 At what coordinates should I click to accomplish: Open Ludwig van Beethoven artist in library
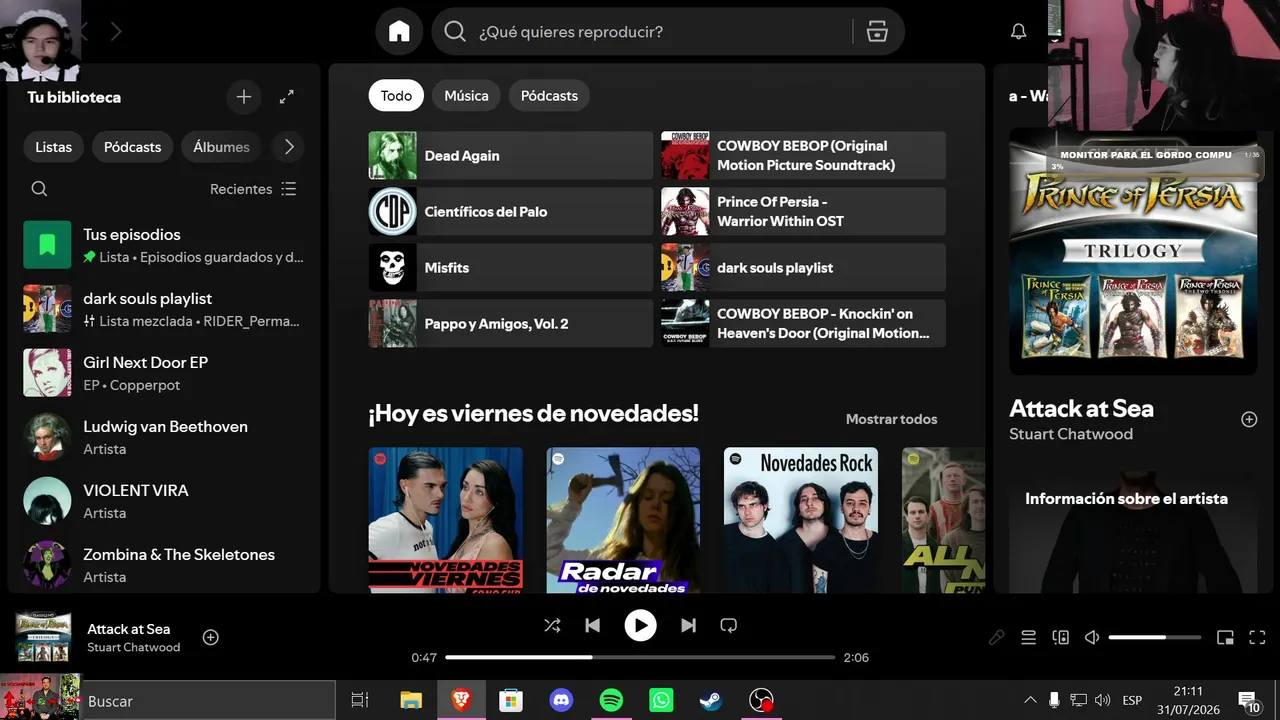point(164,437)
